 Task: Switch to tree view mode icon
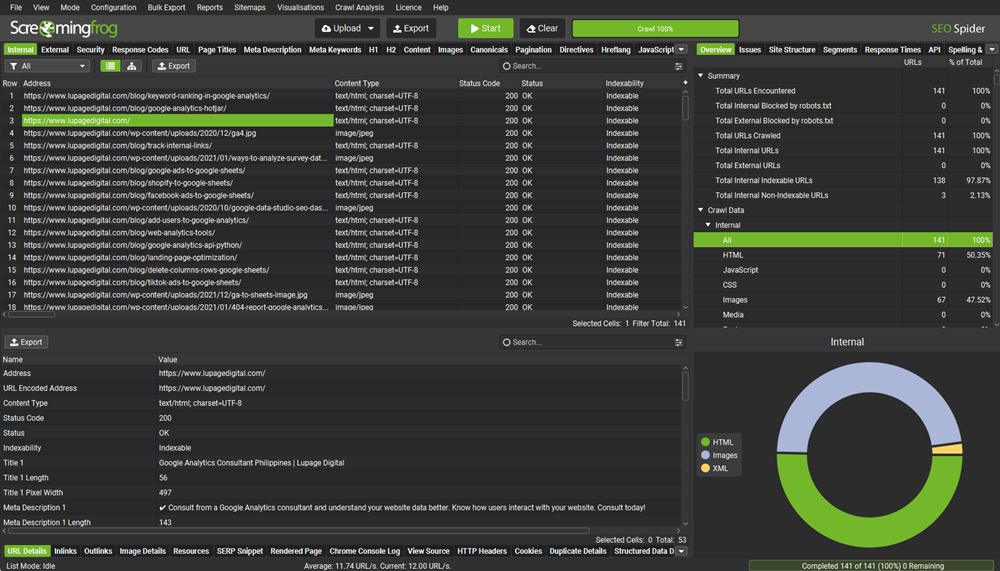[x=131, y=66]
